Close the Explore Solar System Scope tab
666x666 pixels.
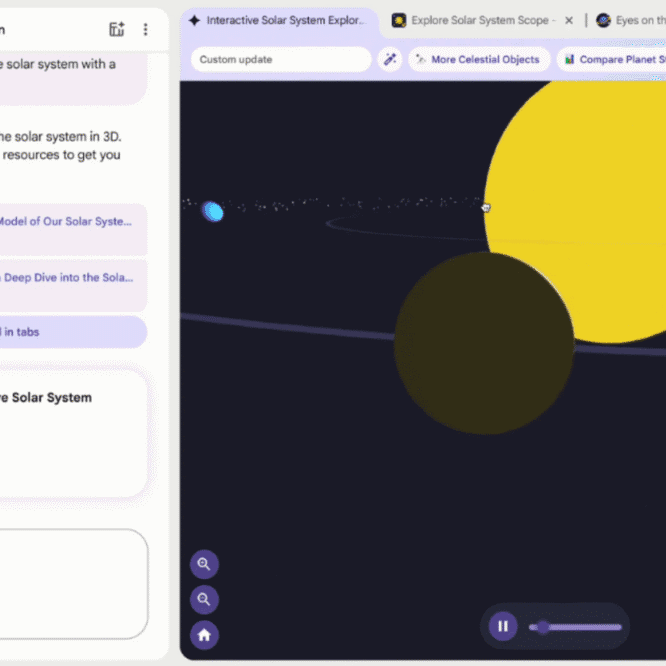point(569,20)
